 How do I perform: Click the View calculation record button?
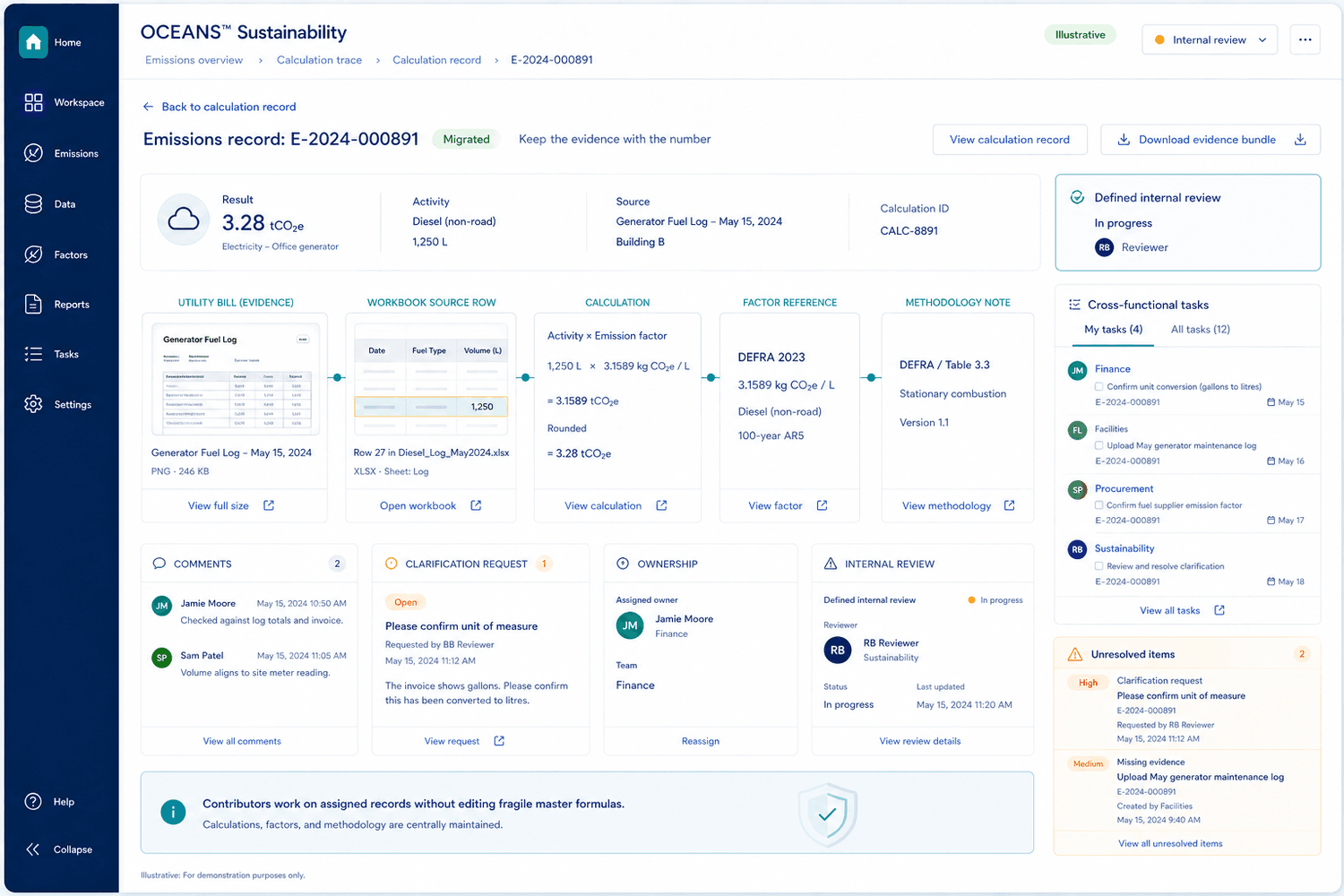1010,140
